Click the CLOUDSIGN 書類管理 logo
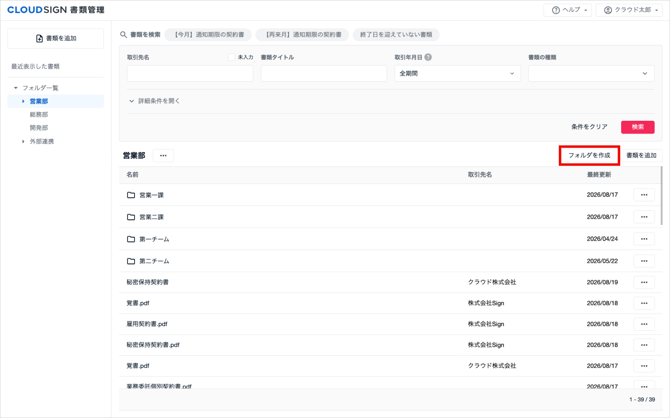This screenshot has height=418, width=670. pos(56,10)
